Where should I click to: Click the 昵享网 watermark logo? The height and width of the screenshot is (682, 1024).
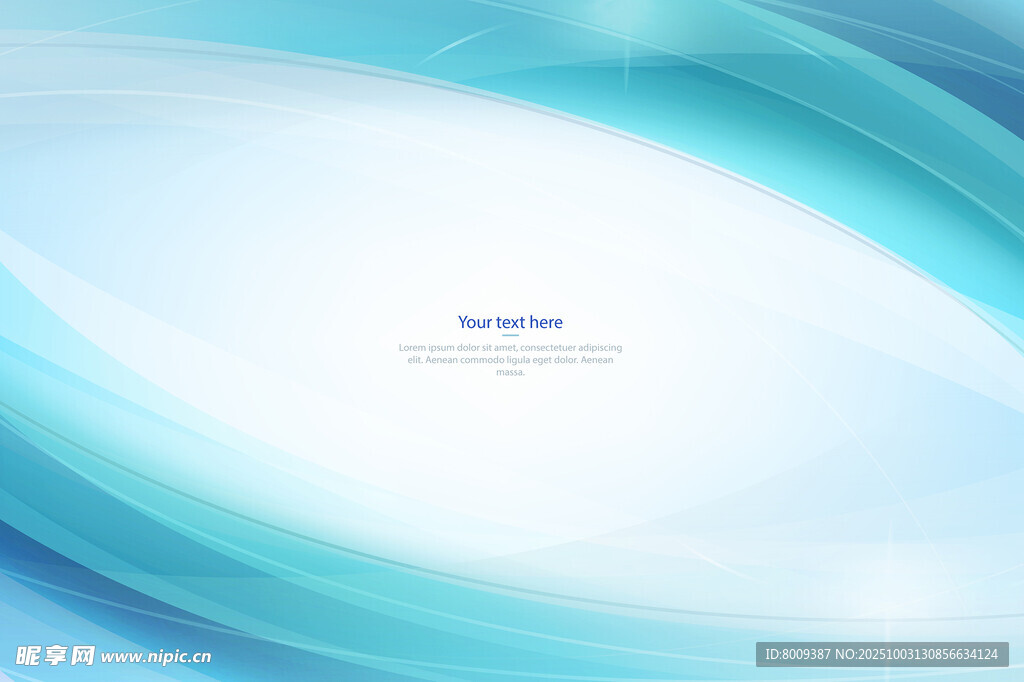point(55,656)
